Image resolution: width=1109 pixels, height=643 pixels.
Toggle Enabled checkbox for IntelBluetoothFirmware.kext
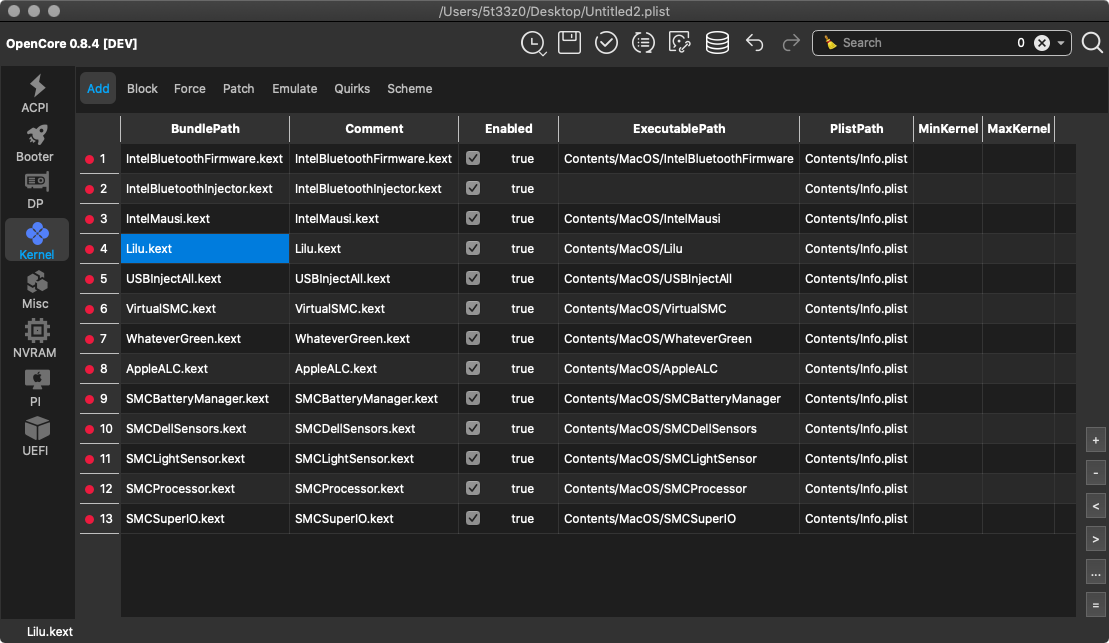pyautogui.click(x=473, y=158)
